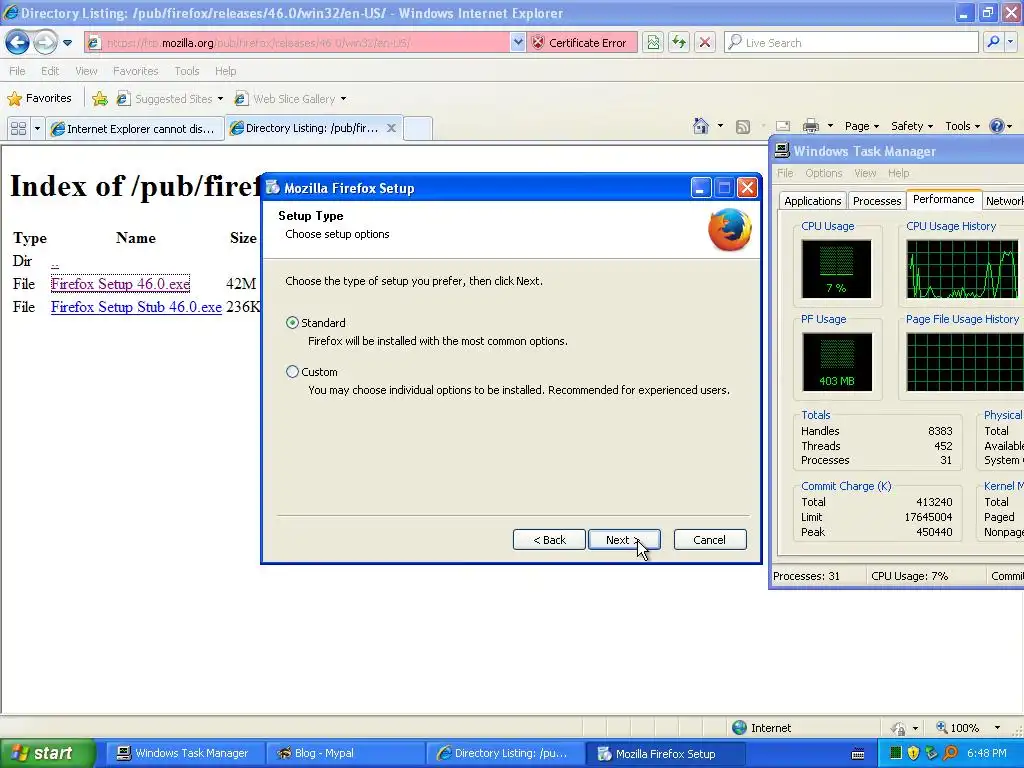
Task: Click the Refresh page icon
Action: [679, 42]
